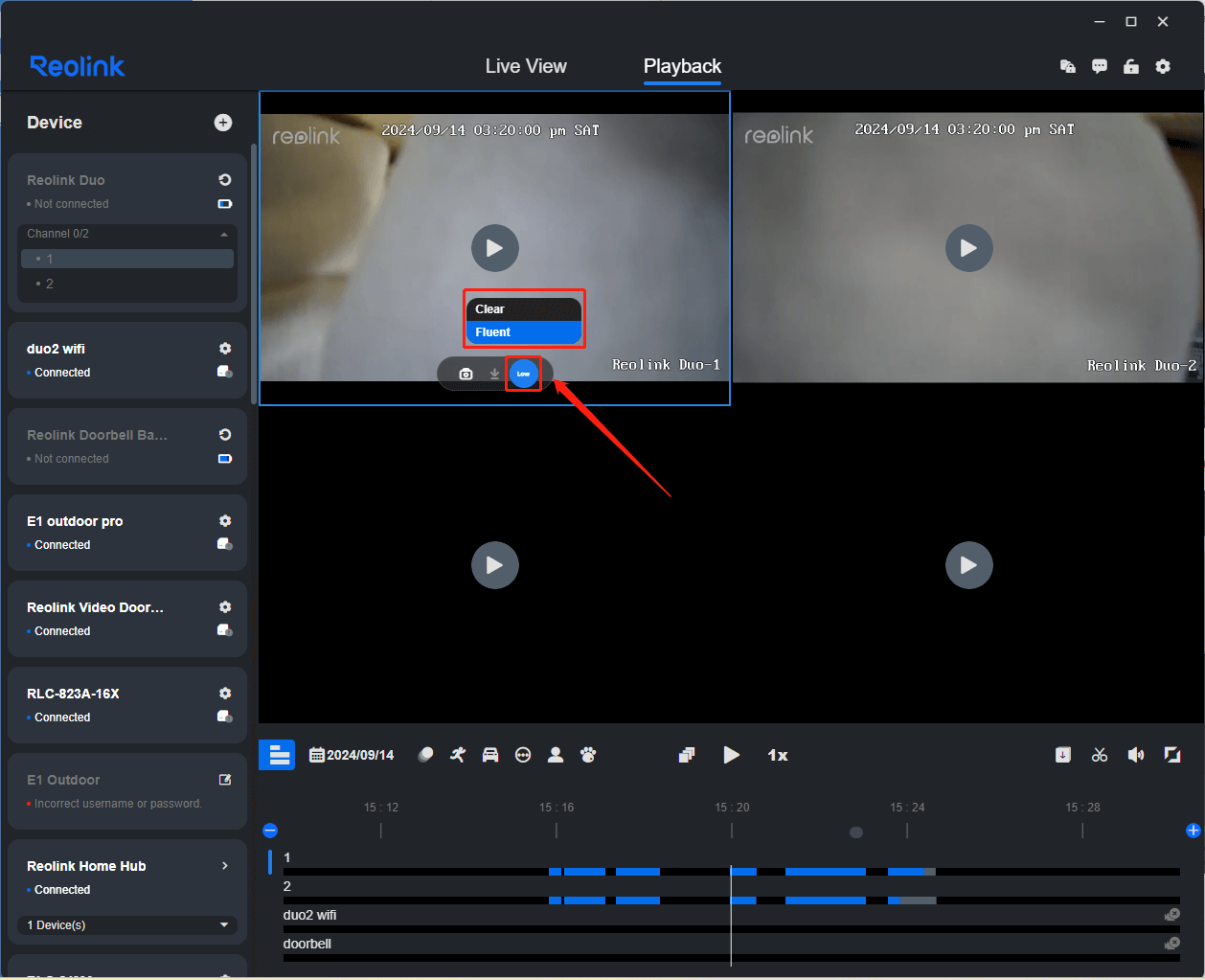Click the duo2 wifi SD card status icon
The width and height of the screenshot is (1205, 980).
tap(225, 372)
